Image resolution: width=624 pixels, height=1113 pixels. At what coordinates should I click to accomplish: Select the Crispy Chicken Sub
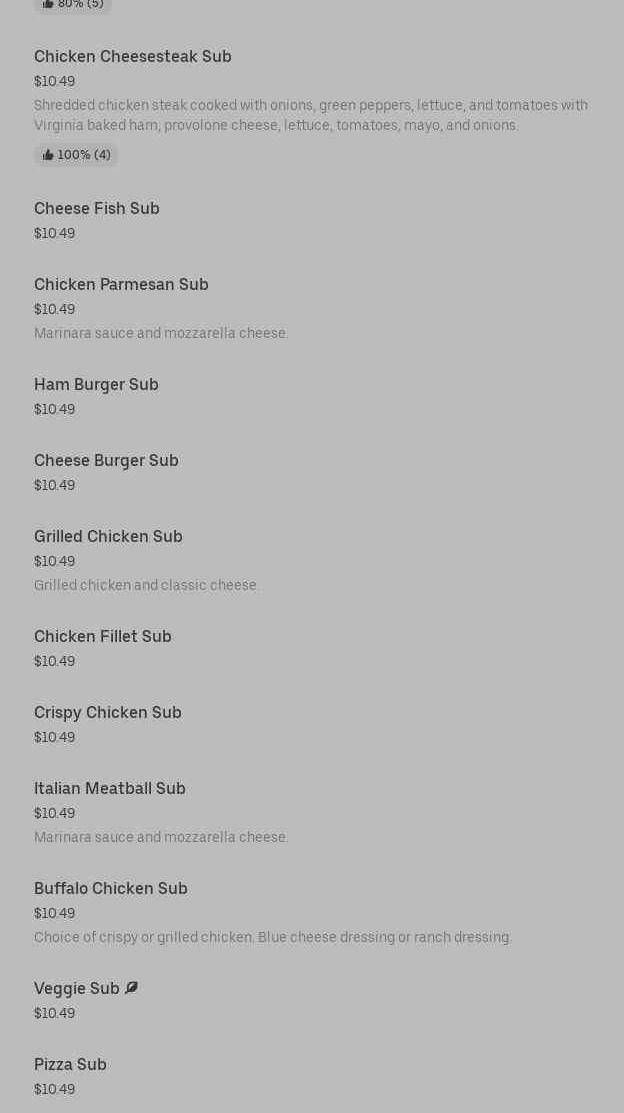tap(108, 713)
